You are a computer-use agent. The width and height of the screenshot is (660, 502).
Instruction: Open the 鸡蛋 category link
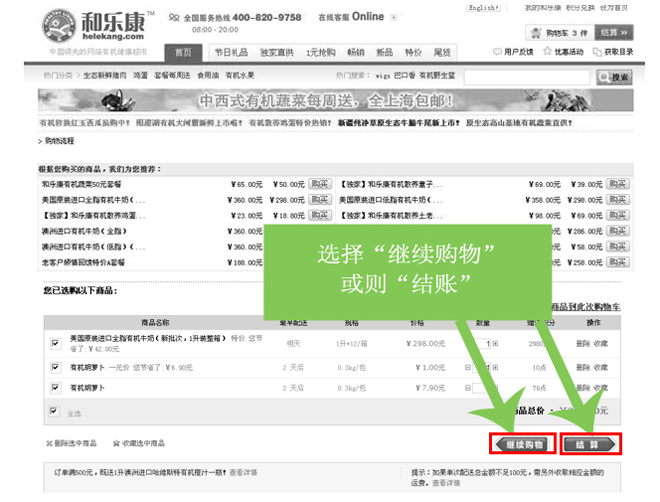pos(141,75)
